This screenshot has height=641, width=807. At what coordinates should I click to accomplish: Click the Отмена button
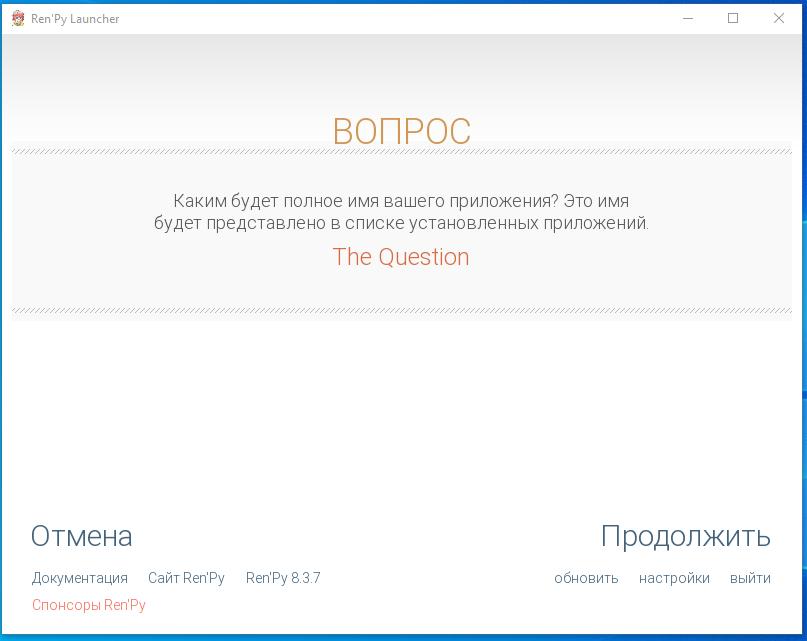tap(81, 536)
